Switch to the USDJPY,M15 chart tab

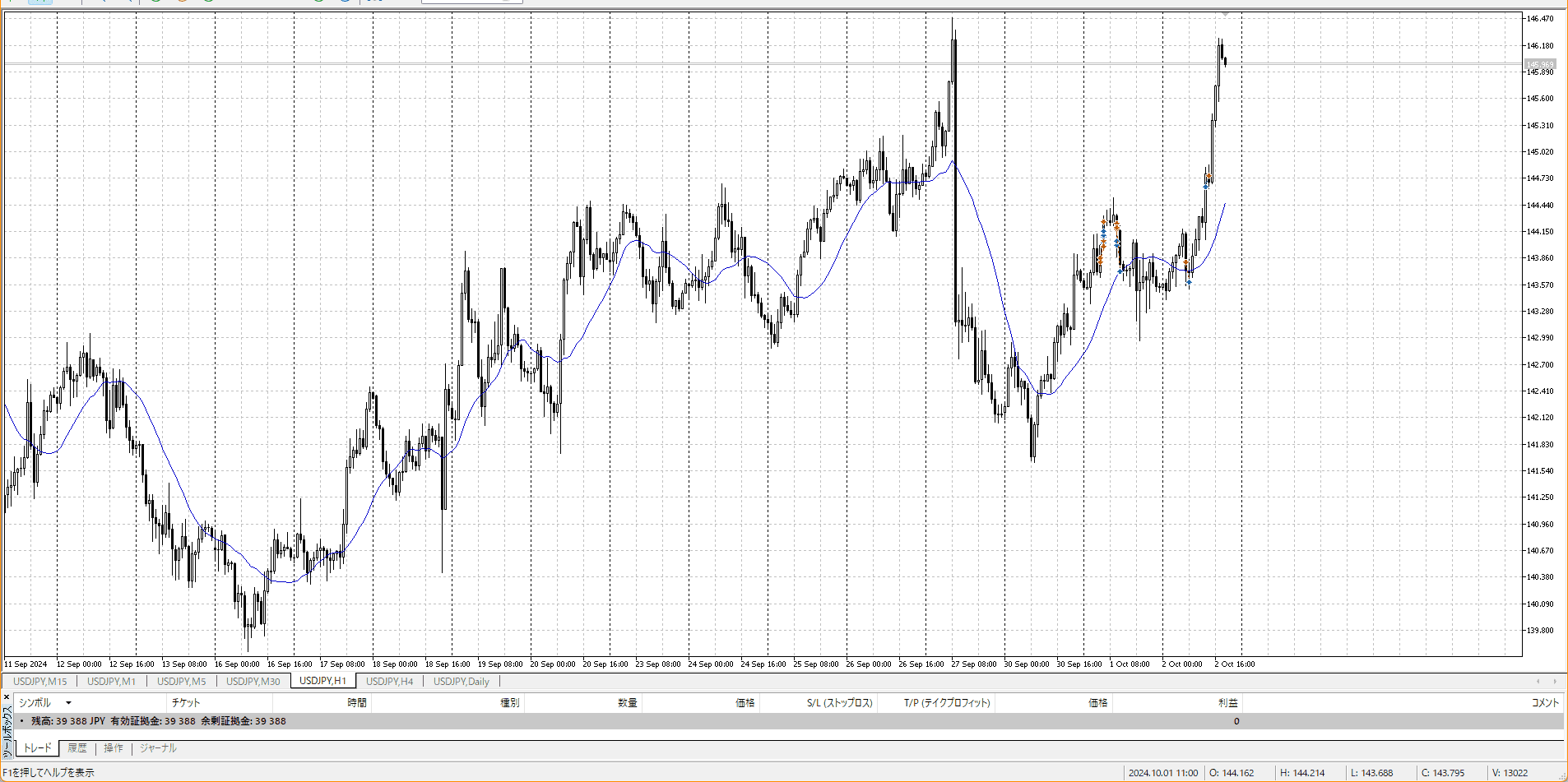(x=39, y=682)
